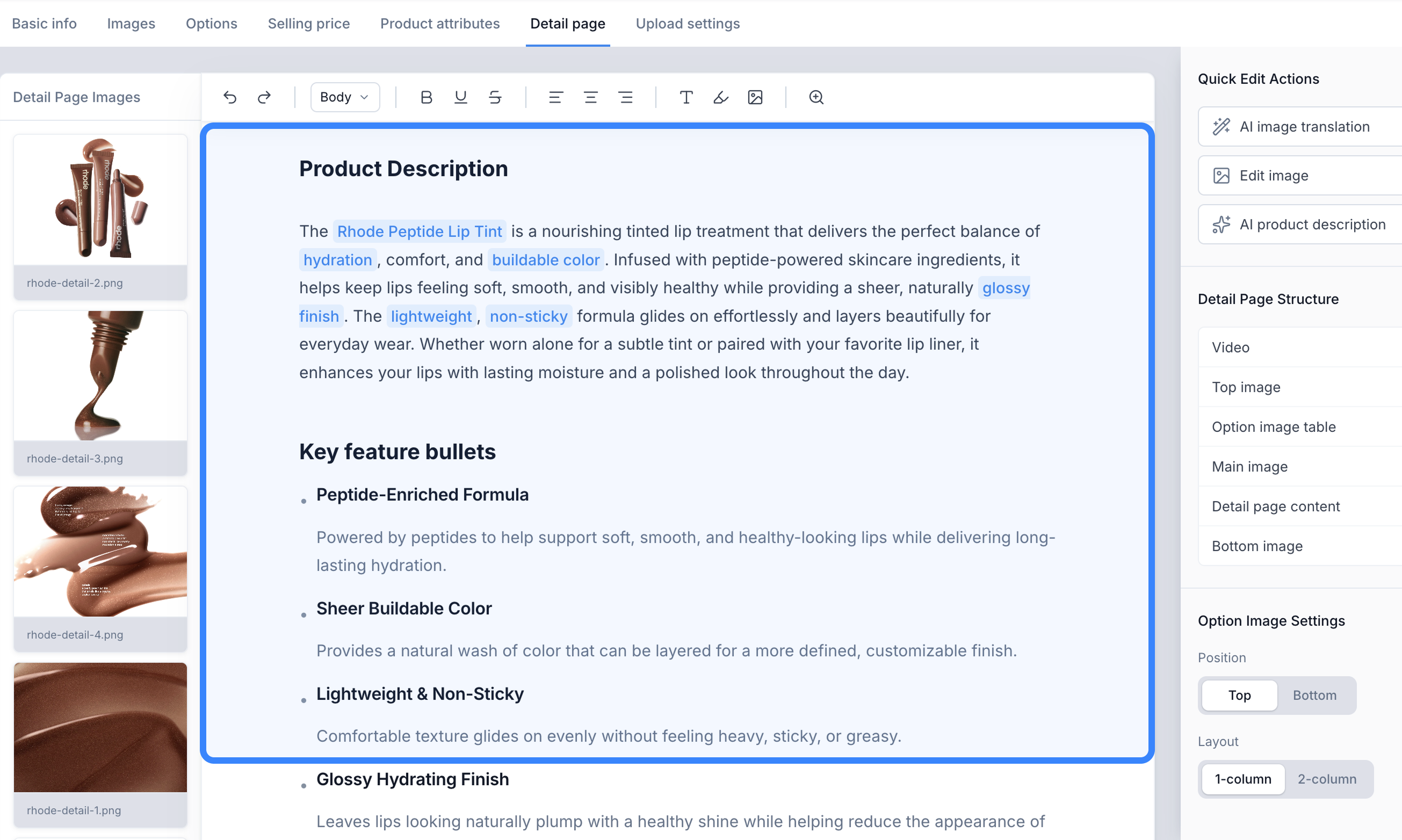Image resolution: width=1402 pixels, height=840 pixels.
Task: Click the zoom in magnifier icon
Action: point(816,97)
